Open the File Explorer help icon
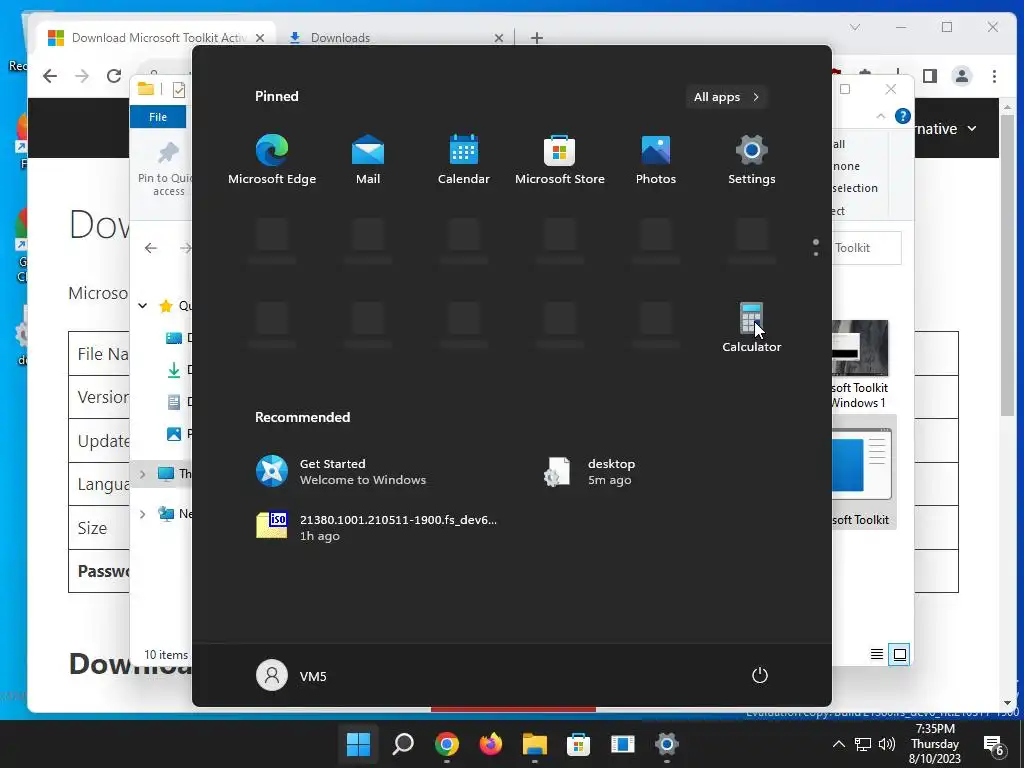 903,116
